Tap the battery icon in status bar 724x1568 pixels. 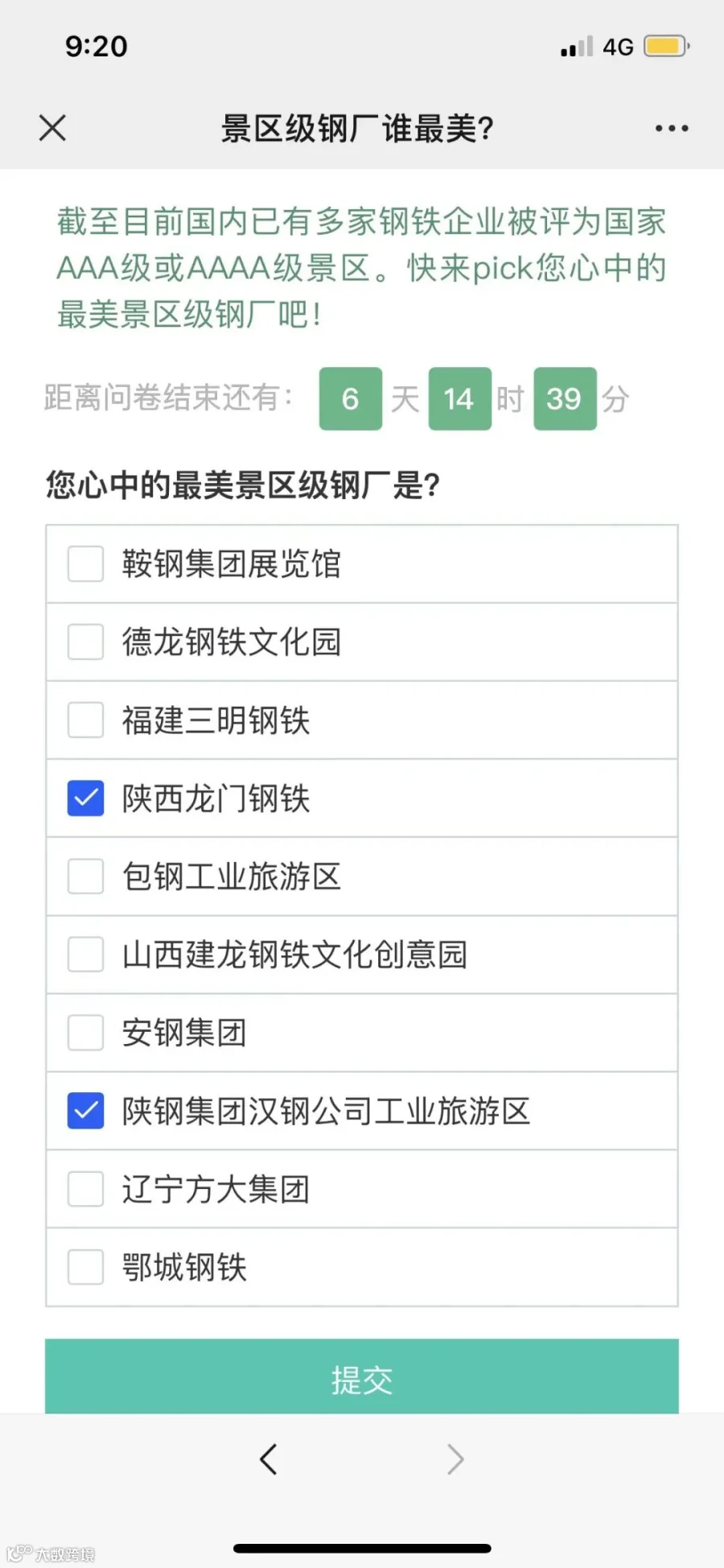point(666,46)
